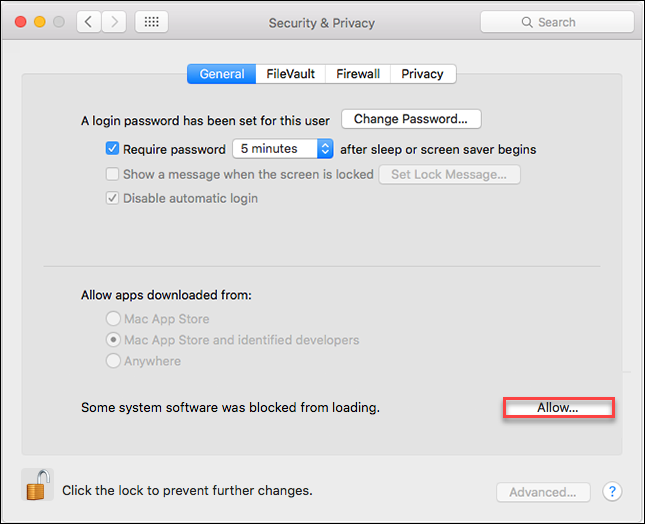645x524 pixels.
Task: Click the padlock icon to lock changes
Action: 37,485
